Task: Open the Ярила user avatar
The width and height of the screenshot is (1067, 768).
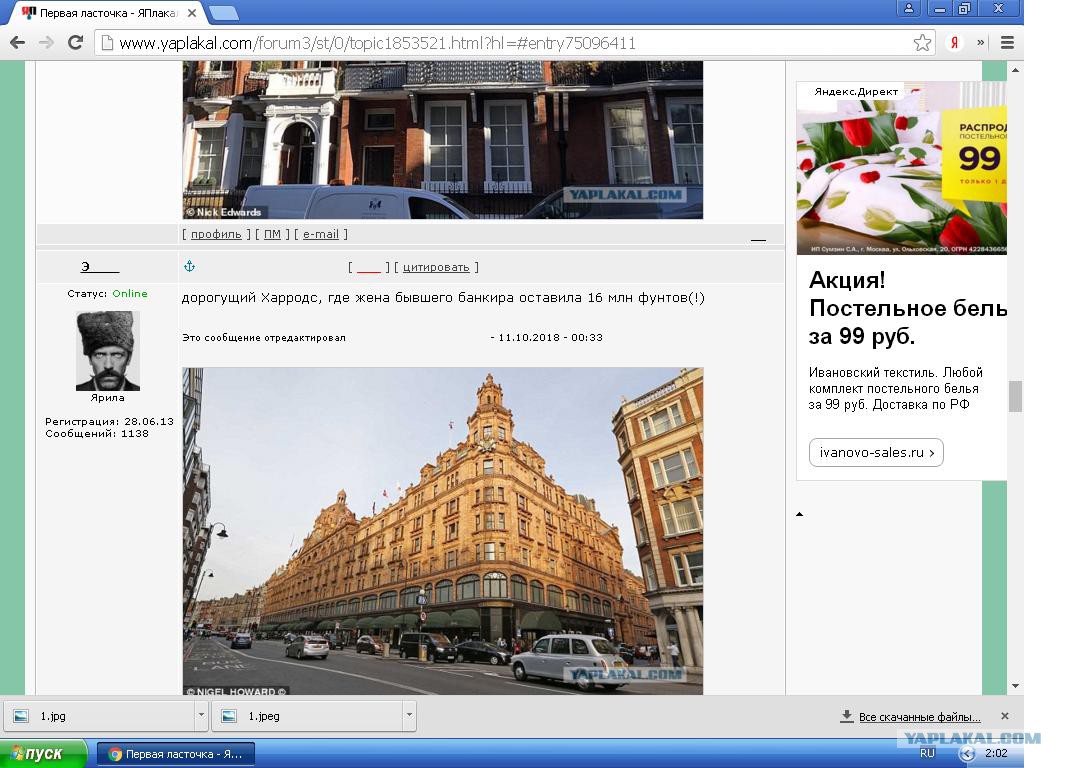Action: point(108,351)
